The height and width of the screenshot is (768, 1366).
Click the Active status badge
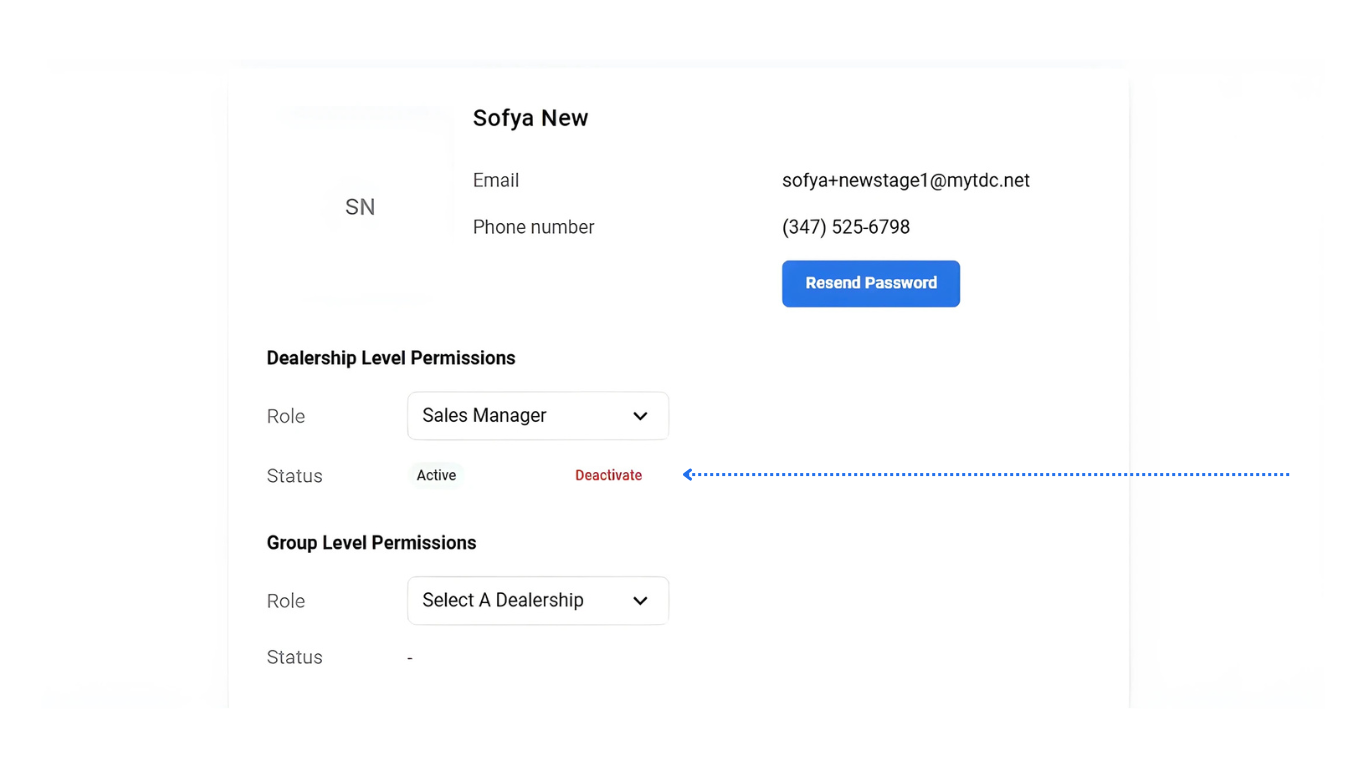click(436, 476)
